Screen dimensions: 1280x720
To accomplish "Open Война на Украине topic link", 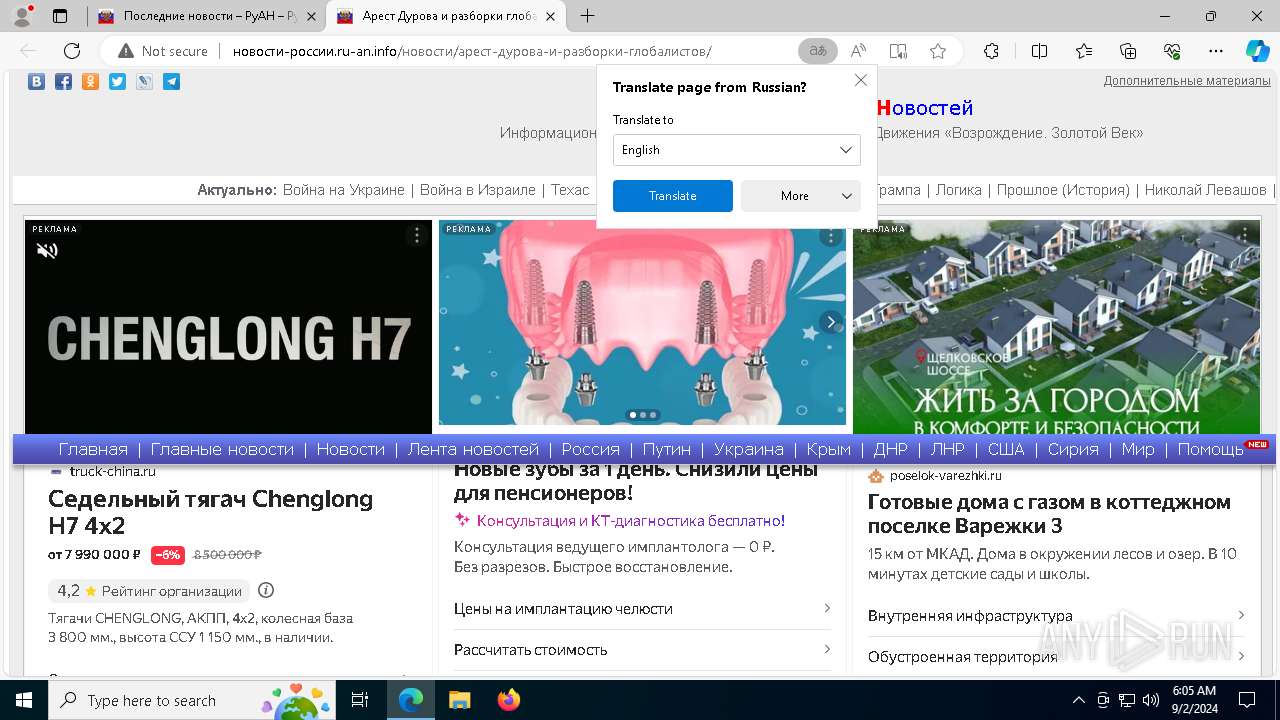I will pos(343,190).
